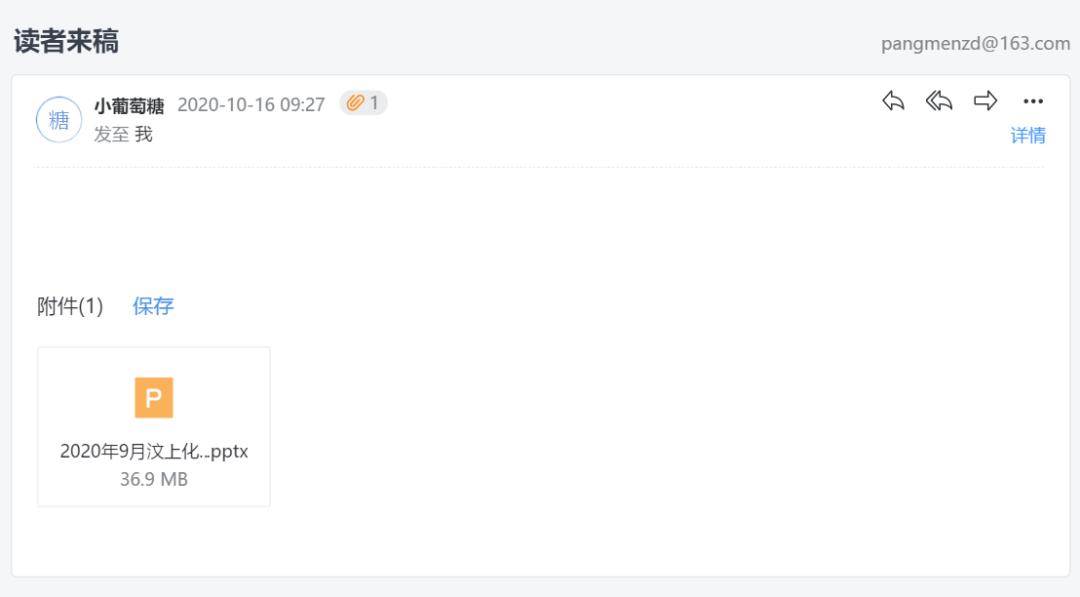Screen dimensions: 1080x597
Task: Save attachments with the 保存 link
Action: click(x=153, y=306)
